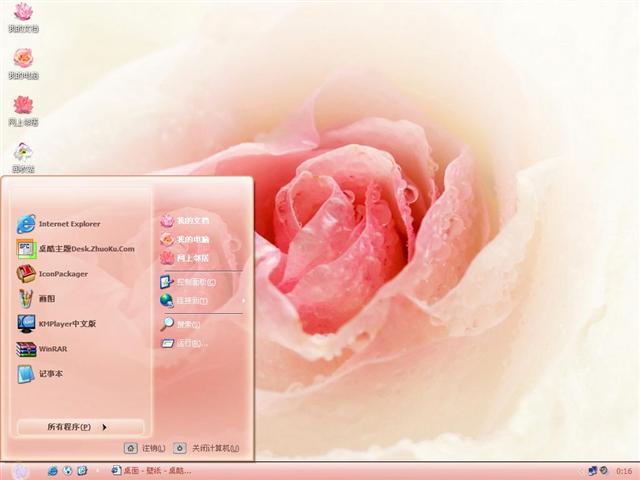Open 我的电脑 in the Start menu's right column

[192, 240]
